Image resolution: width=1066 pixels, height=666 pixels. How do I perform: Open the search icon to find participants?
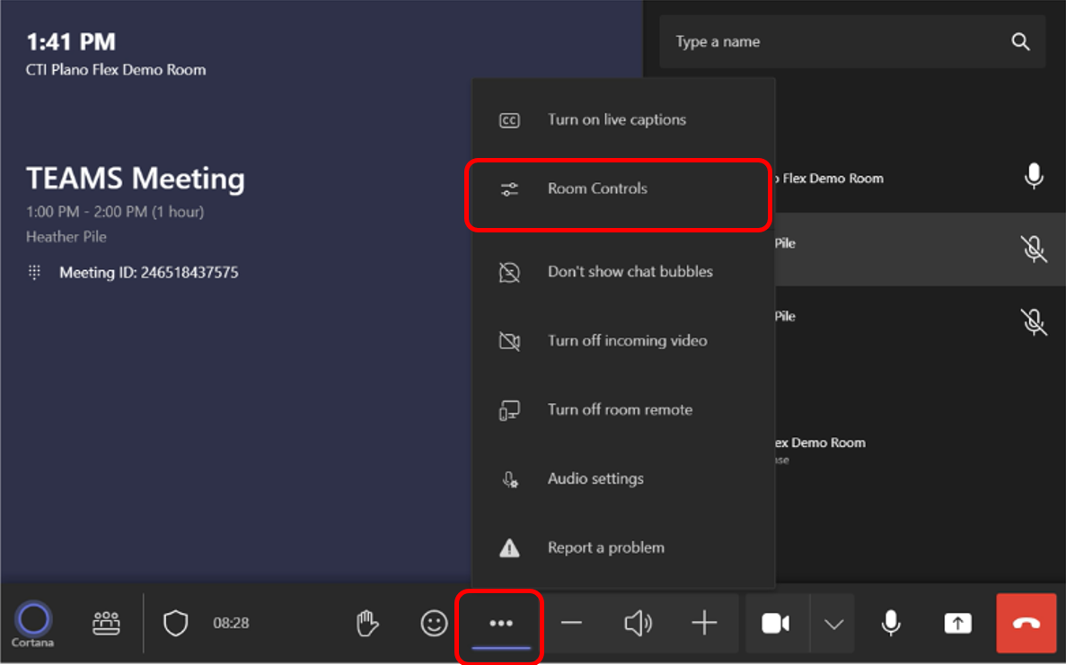click(1020, 41)
